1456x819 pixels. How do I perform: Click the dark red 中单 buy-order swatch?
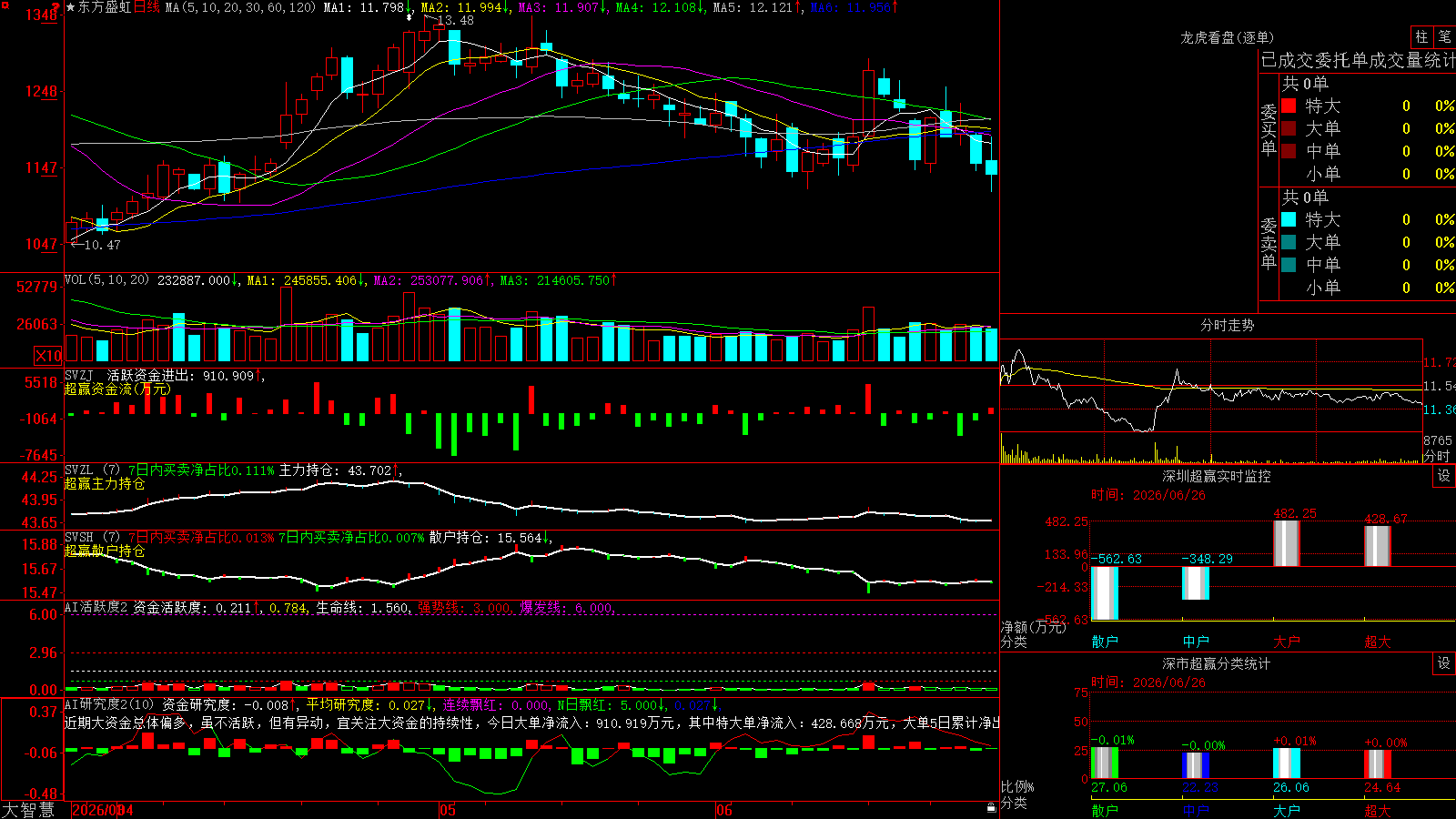click(1289, 151)
